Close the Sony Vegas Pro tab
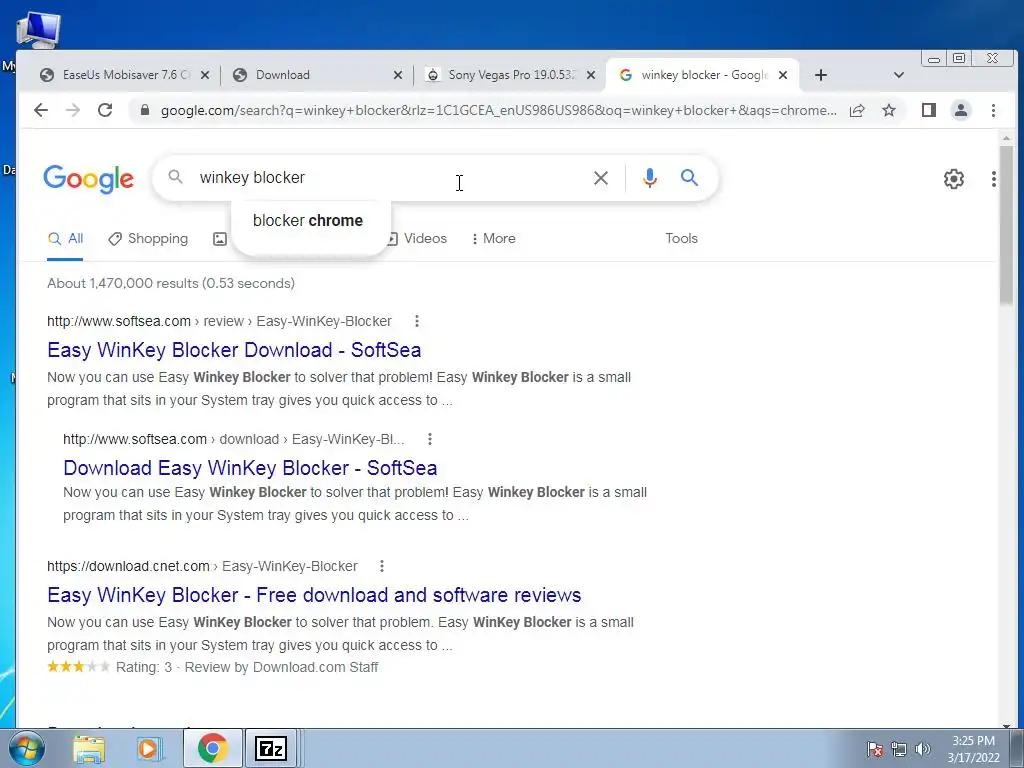 tap(591, 75)
